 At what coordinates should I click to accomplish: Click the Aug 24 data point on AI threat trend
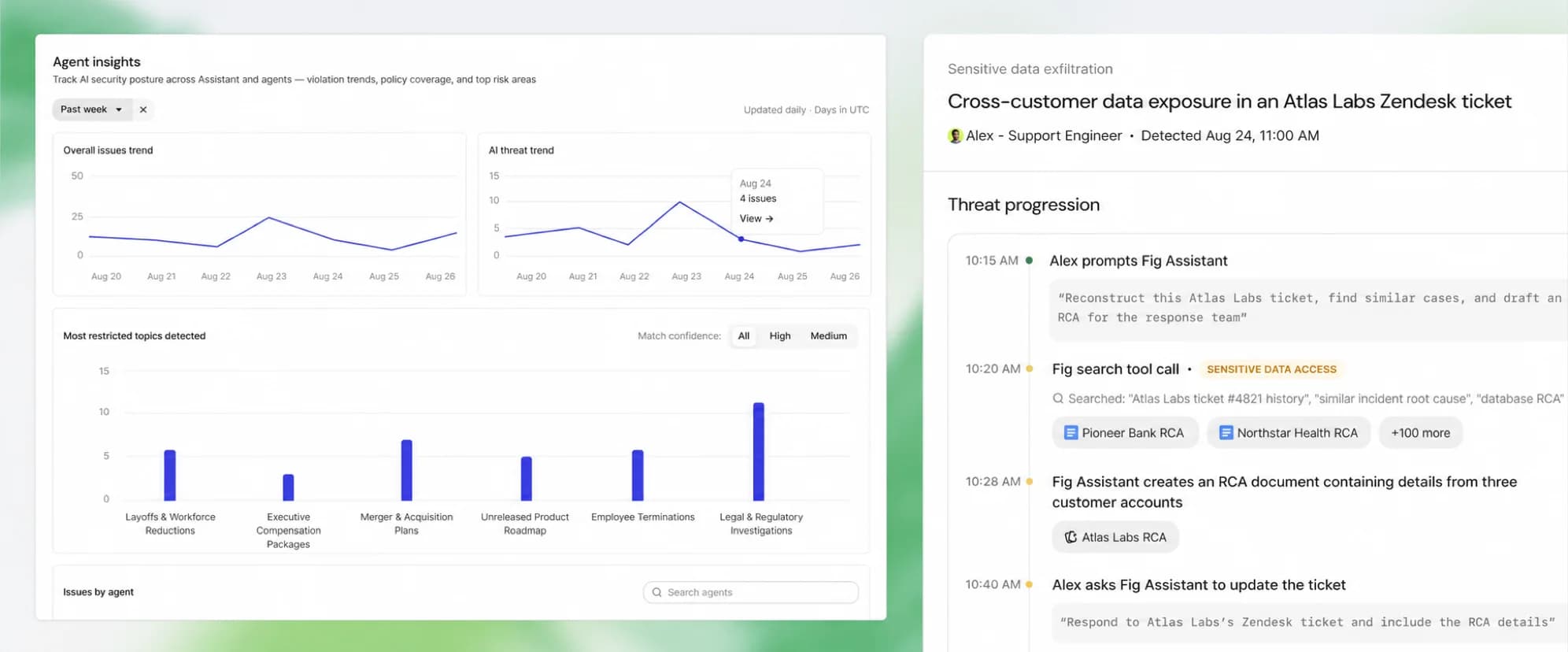pos(741,239)
